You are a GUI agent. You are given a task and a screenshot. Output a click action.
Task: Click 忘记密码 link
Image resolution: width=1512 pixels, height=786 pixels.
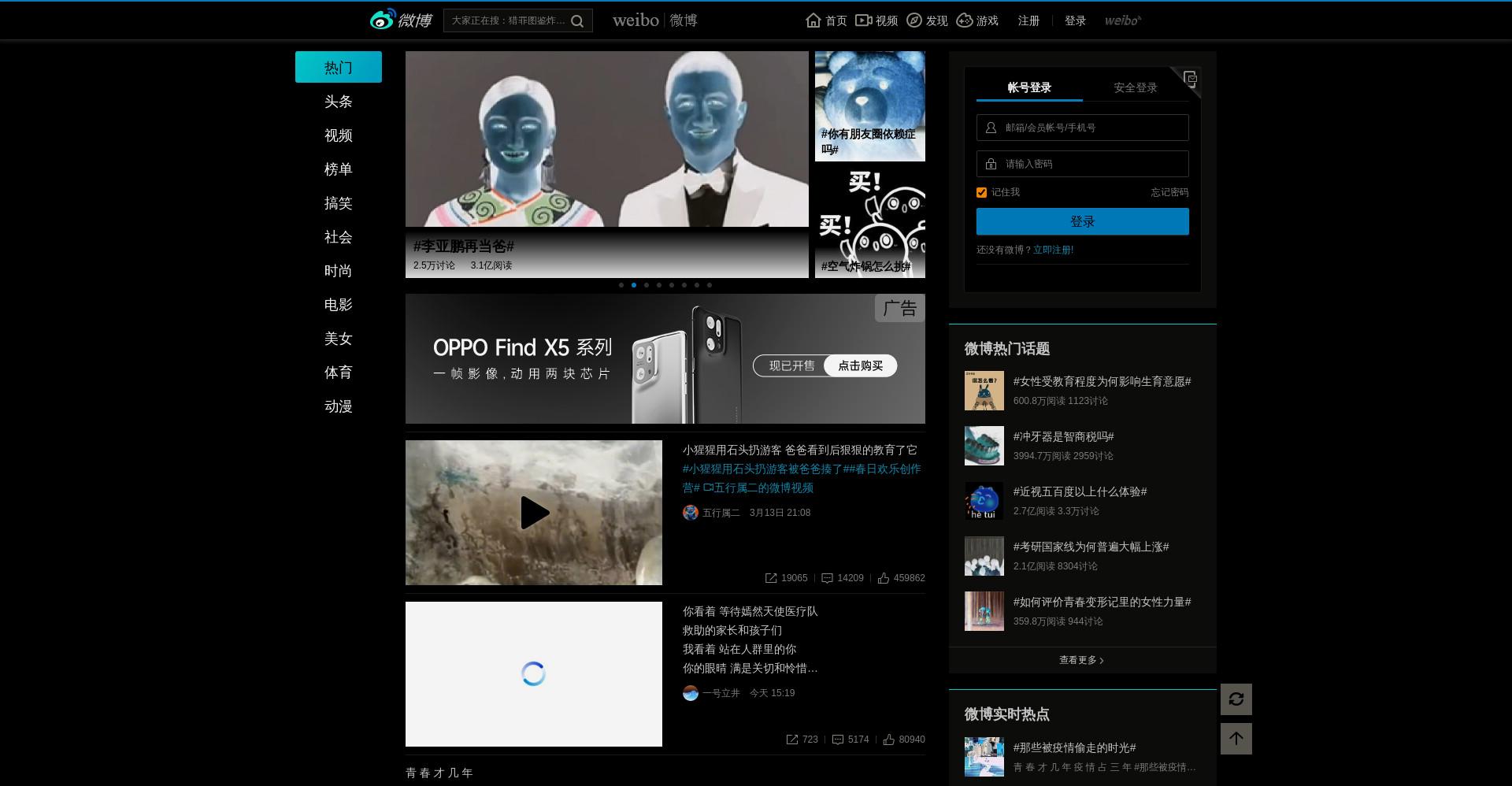point(1169,192)
